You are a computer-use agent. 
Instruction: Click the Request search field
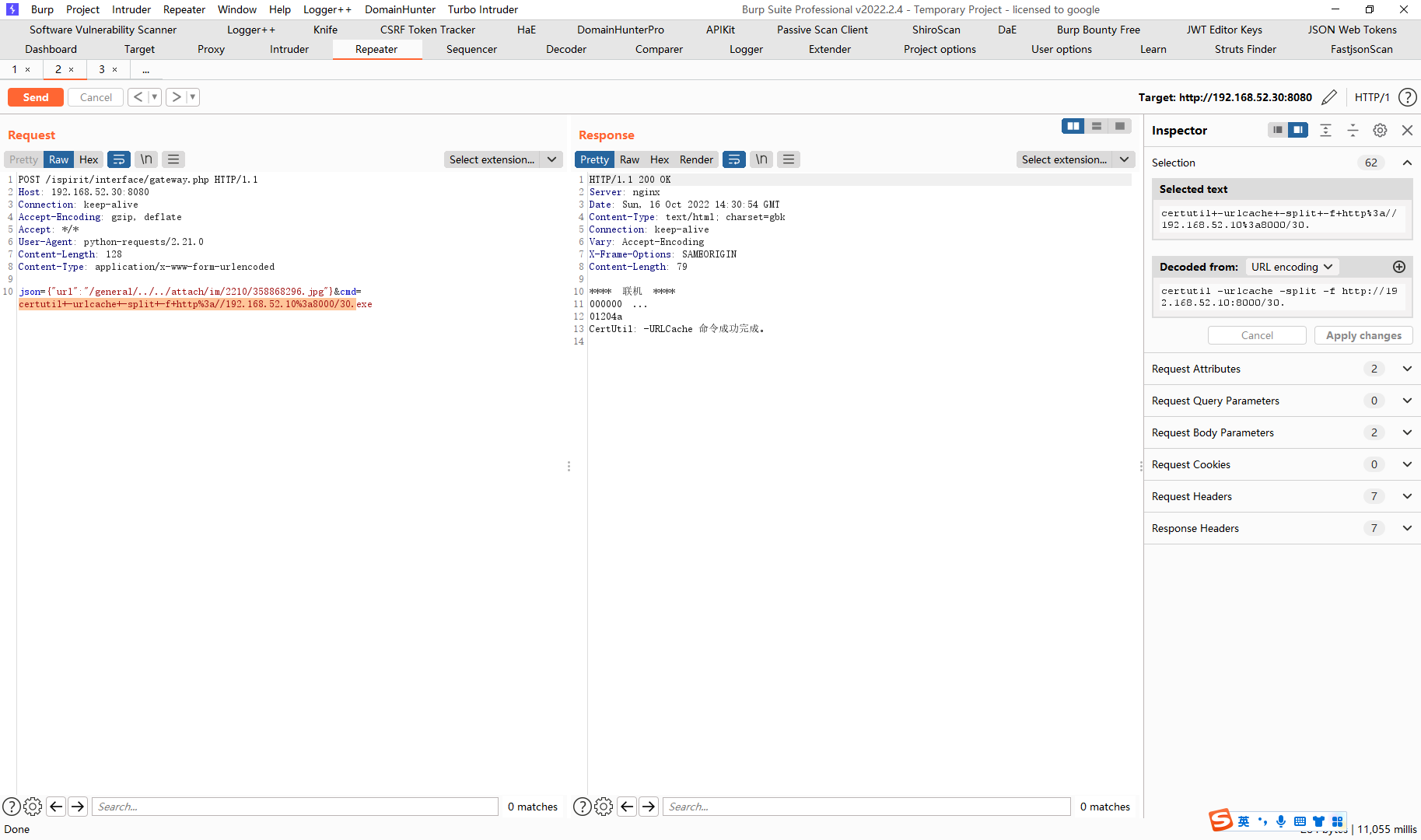point(295,807)
